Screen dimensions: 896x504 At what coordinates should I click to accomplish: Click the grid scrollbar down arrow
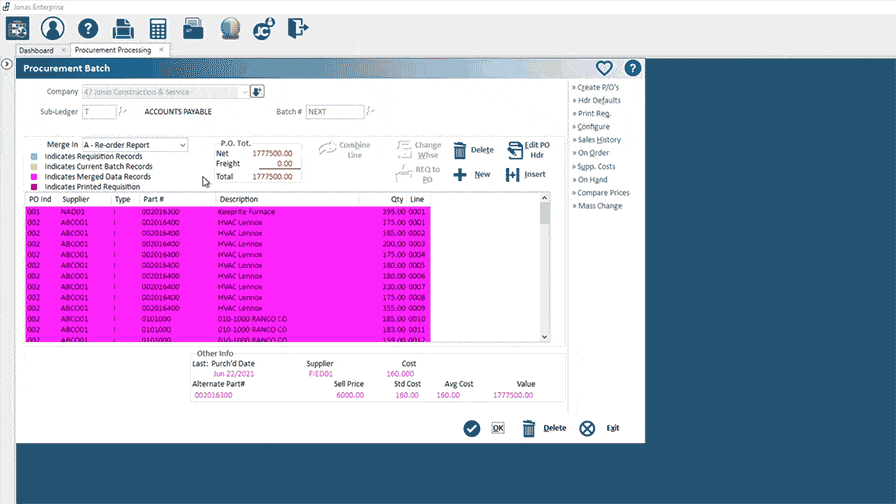tap(545, 337)
